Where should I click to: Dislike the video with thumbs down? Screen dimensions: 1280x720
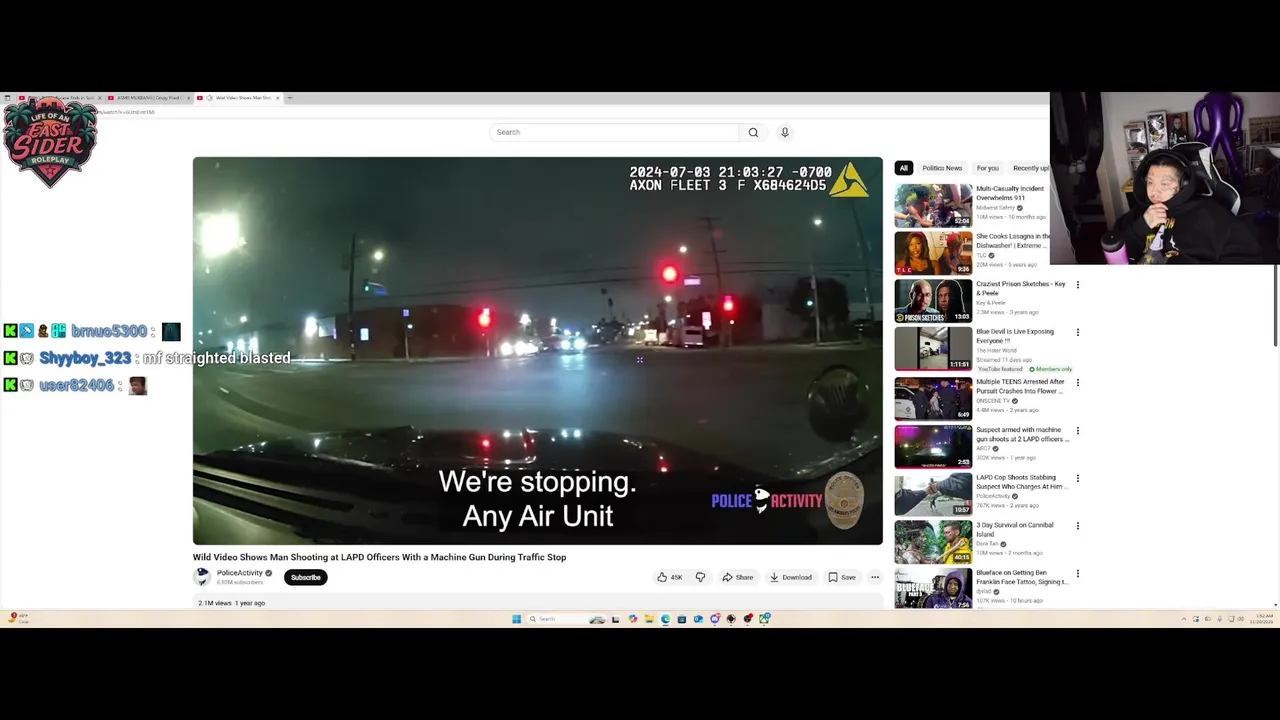click(700, 577)
